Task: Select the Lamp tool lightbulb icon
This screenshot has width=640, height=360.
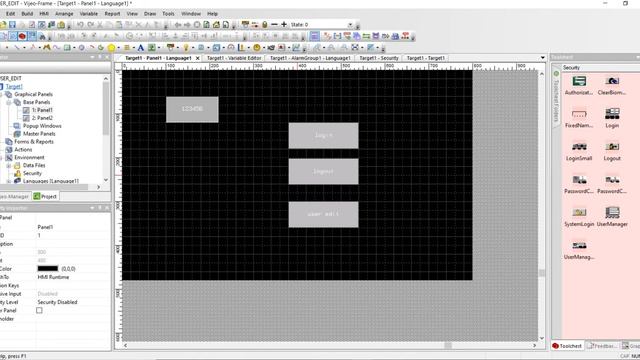Action: (x=186, y=48)
